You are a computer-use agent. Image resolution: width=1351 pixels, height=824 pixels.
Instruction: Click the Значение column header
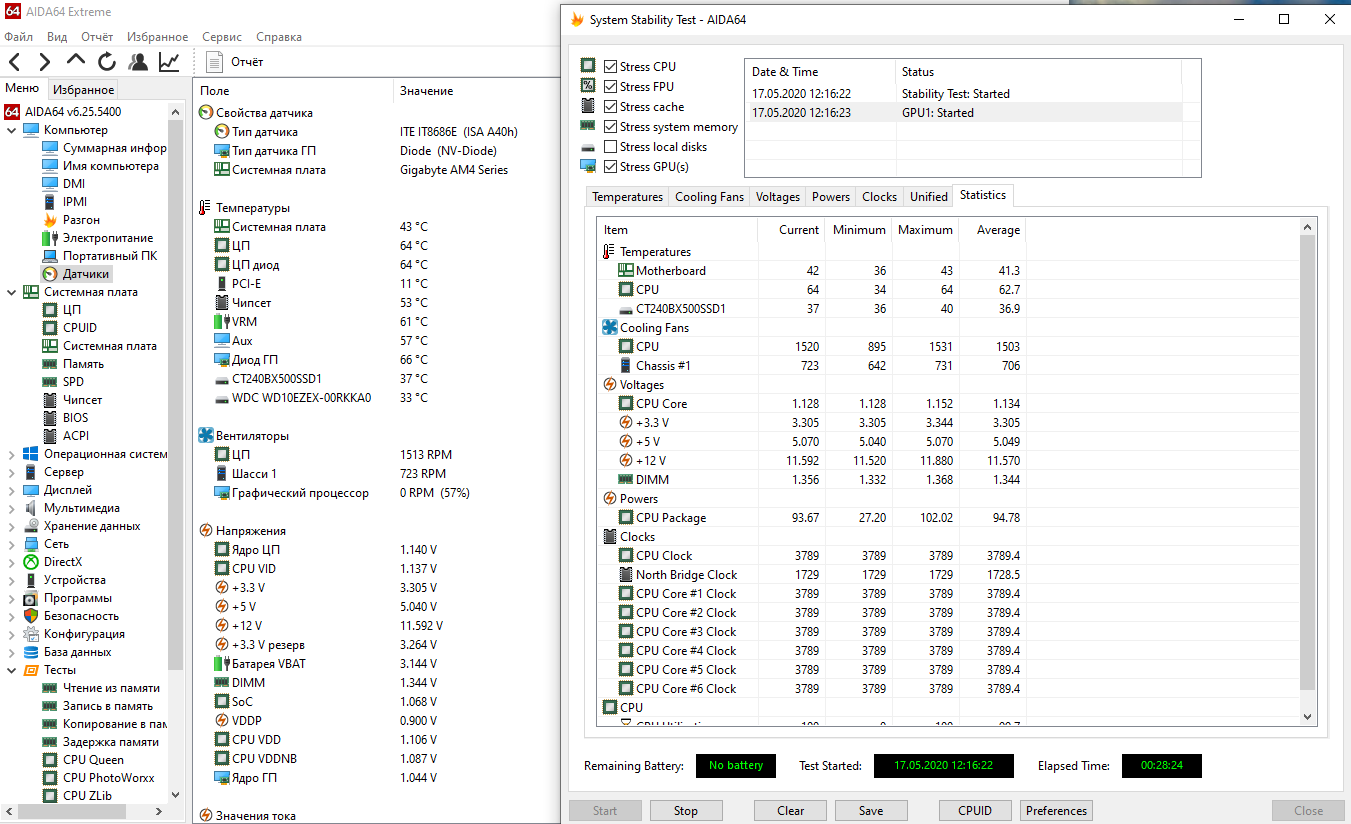tap(426, 91)
